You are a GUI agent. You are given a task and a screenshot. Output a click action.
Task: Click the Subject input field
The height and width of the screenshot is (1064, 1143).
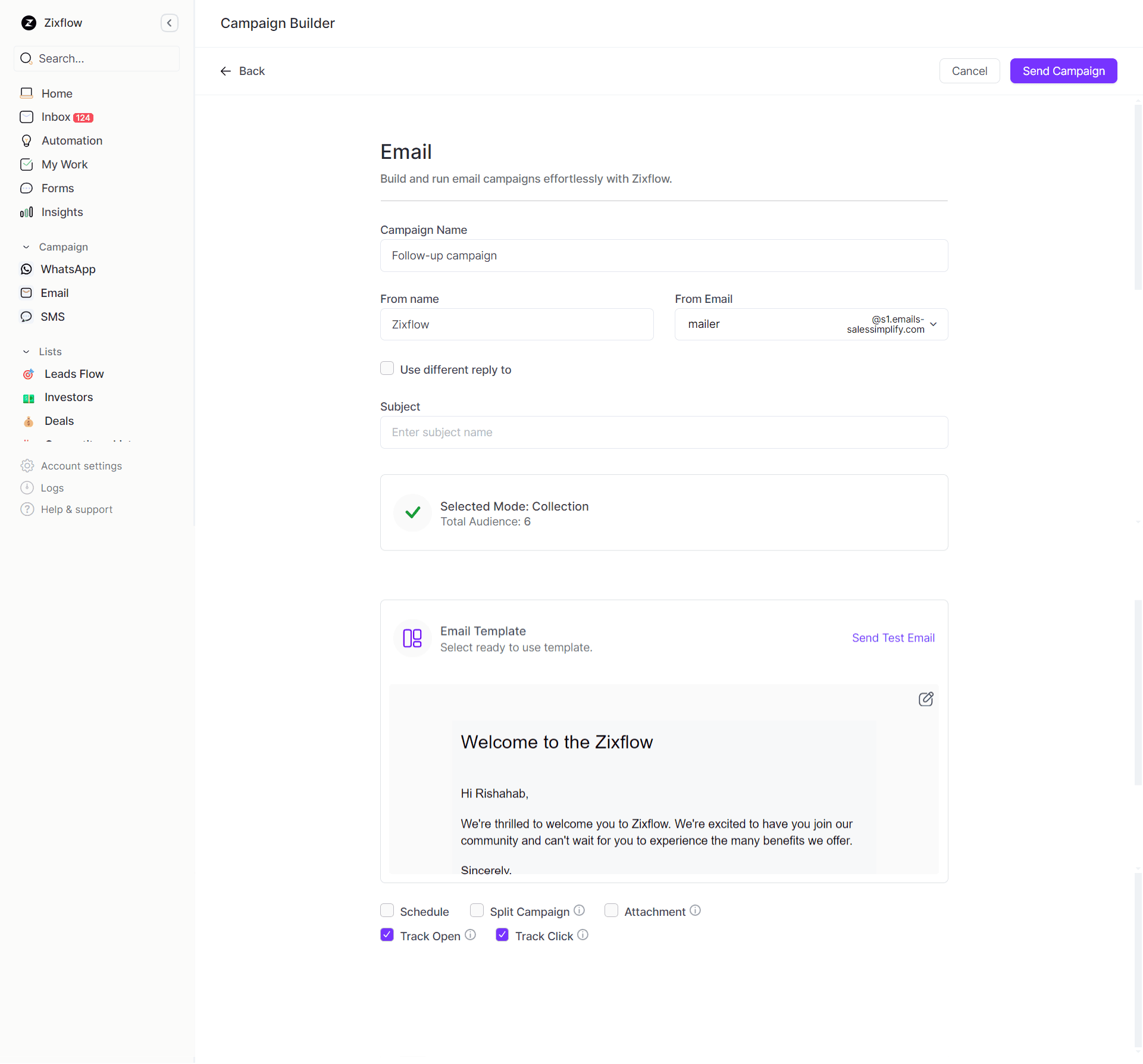click(663, 433)
